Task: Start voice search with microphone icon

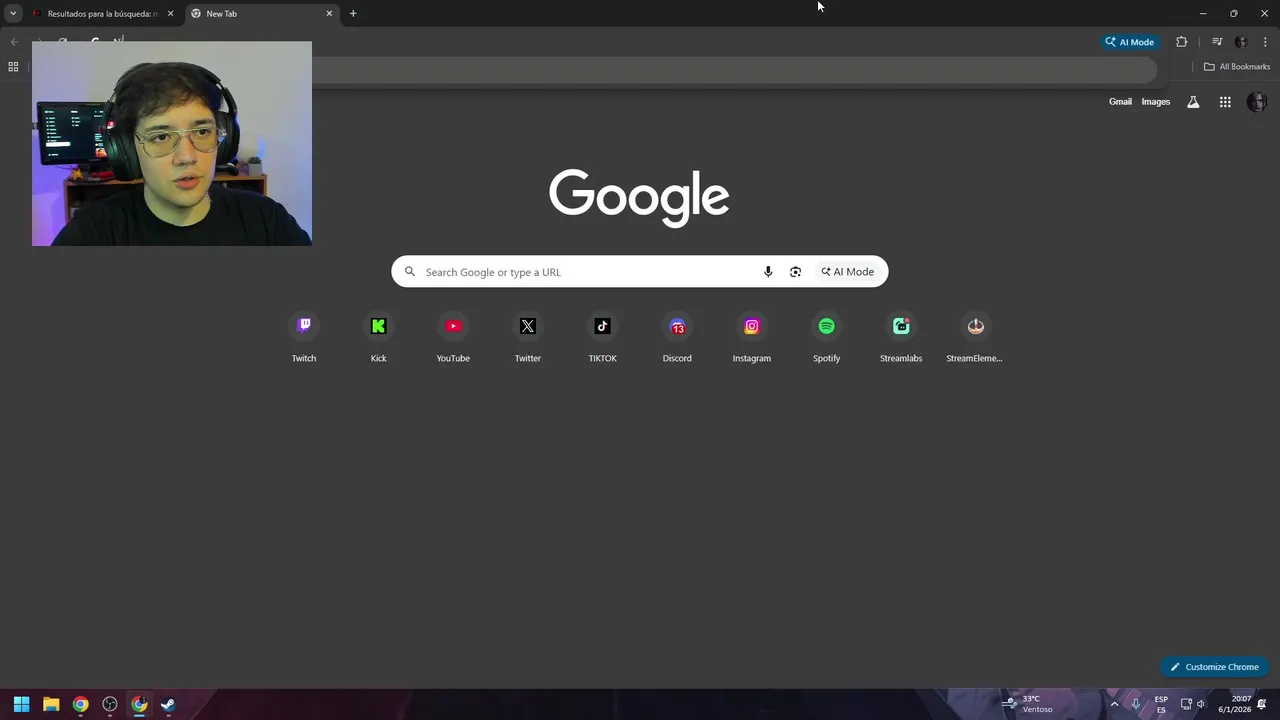Action: point(768,272)
